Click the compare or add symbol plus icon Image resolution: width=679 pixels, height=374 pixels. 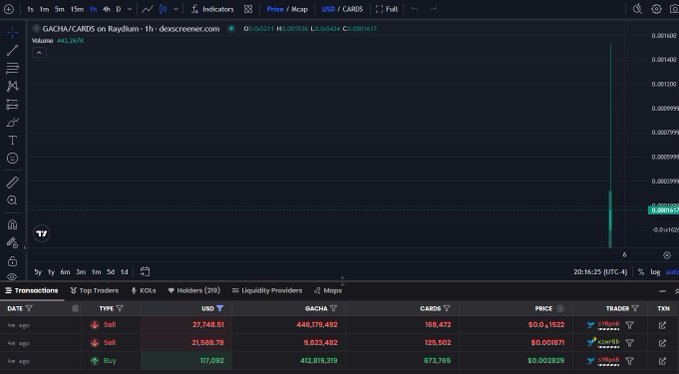[x=9, y=9]
